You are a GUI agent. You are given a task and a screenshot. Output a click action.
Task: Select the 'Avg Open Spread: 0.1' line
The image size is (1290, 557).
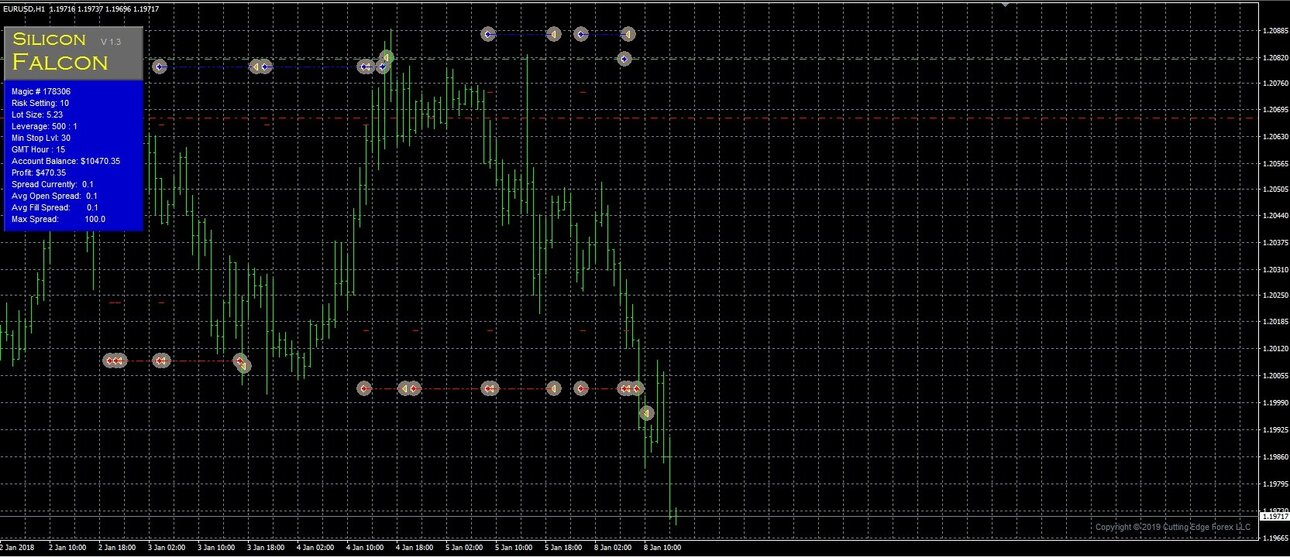(x=54, y=196)
